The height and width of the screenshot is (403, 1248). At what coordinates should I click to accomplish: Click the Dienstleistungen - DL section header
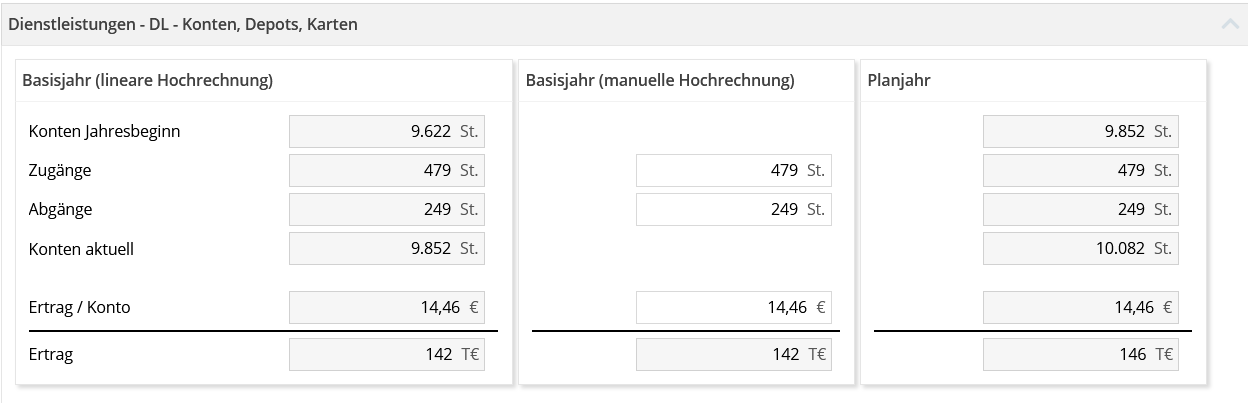coord(183,24)
